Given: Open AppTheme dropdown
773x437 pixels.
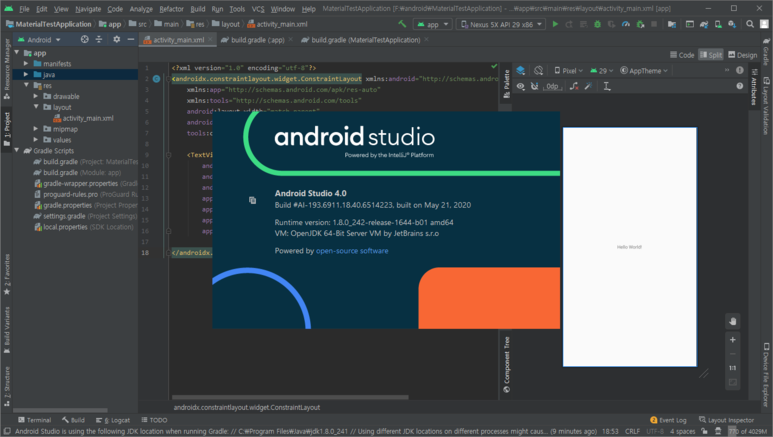Looking at the screenshot, I should tap(644, 71).
